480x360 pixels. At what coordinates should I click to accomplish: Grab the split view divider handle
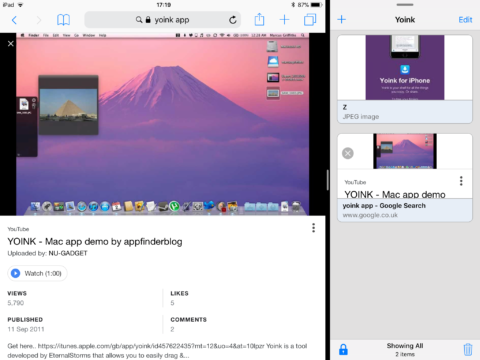click(328, 180)
